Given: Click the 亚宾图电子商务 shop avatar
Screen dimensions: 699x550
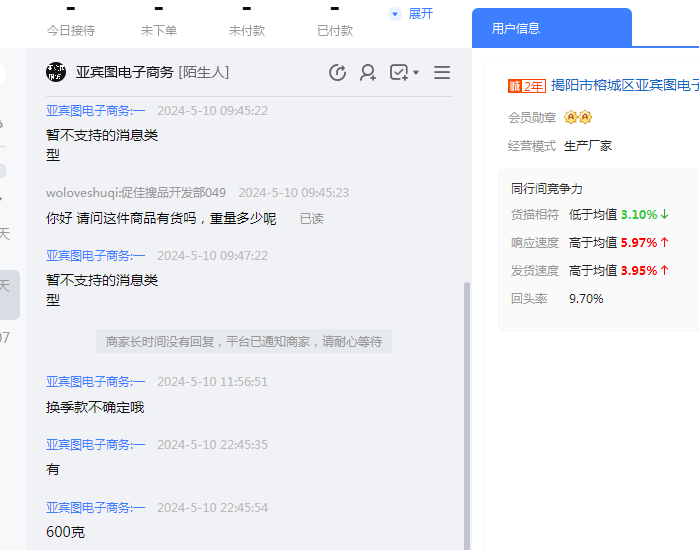Looking at the screenshot, I should coord(56,72).
